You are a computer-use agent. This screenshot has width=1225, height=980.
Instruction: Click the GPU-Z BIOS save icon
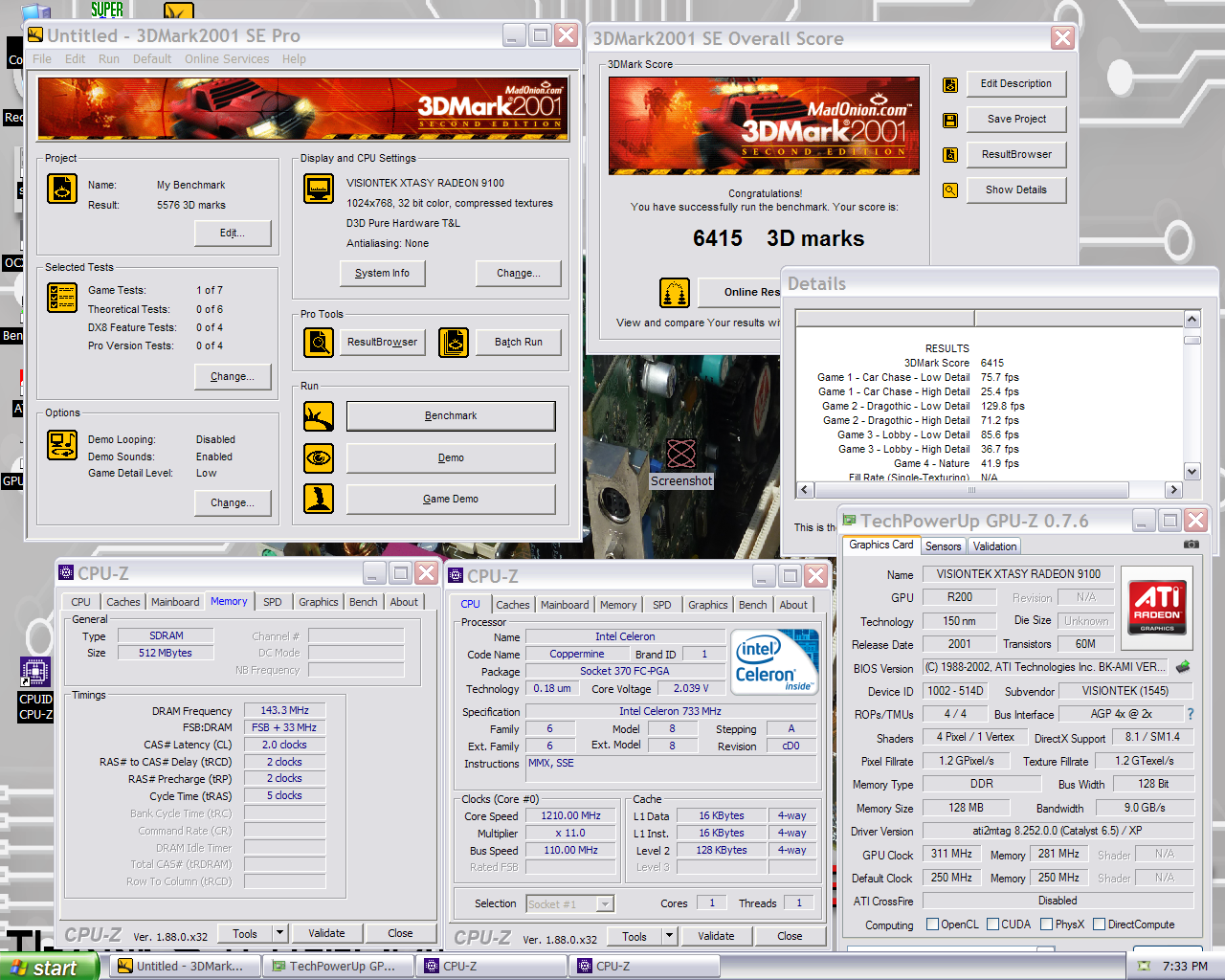(x=1184, y=667)
